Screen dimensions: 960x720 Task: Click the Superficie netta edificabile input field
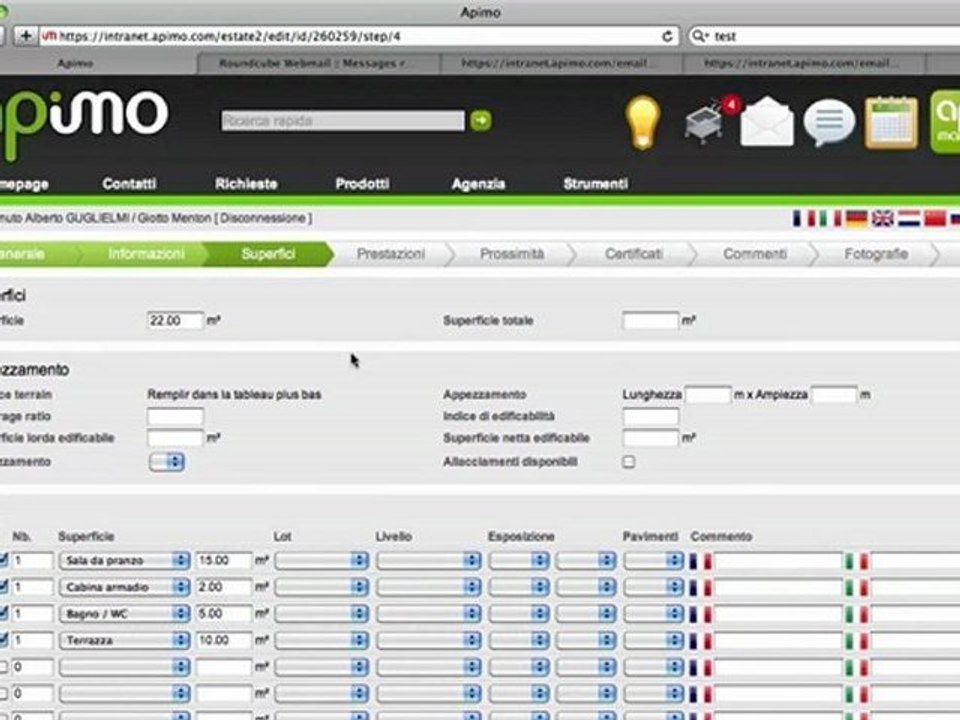click(650, 438)
